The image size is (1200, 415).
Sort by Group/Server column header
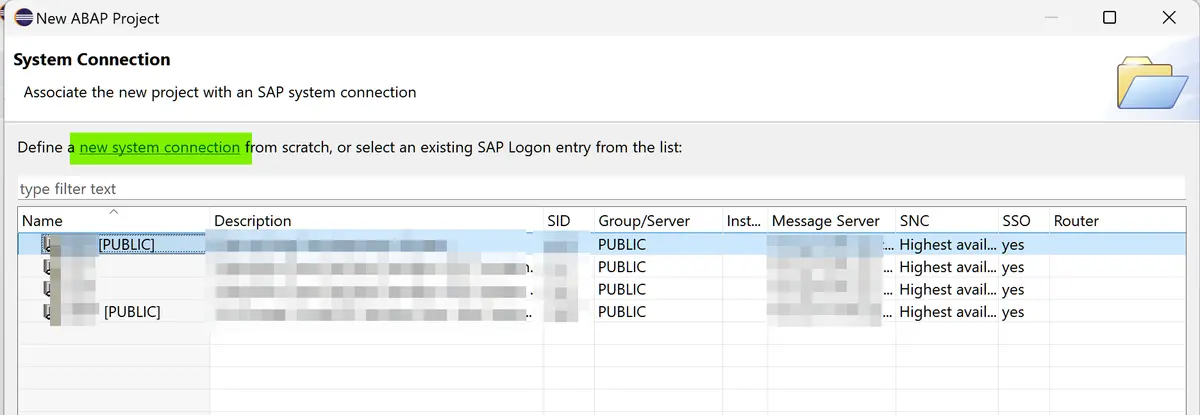coord(645,221)
